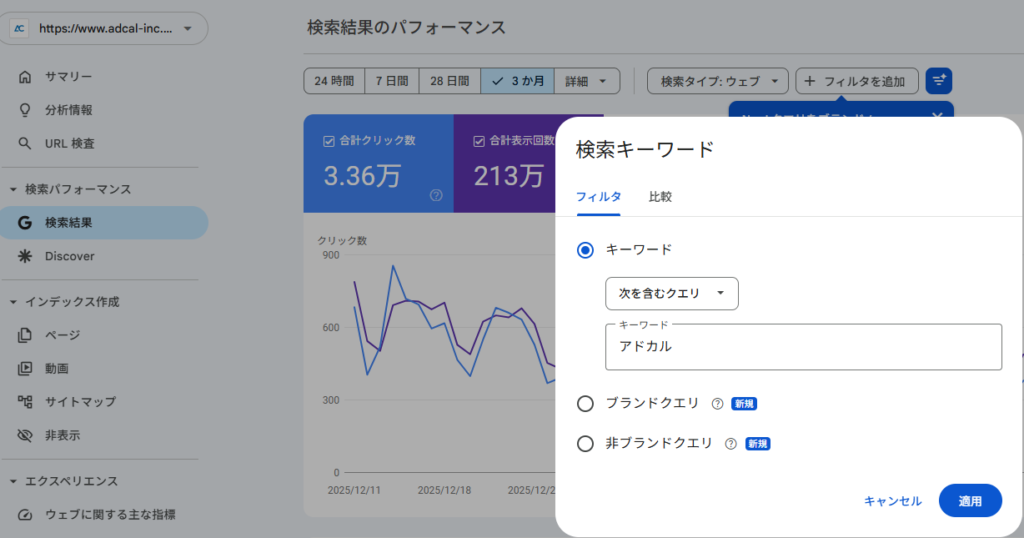
Task: Click the 適用 button to apply filter
Action: (x=970, y=501)
